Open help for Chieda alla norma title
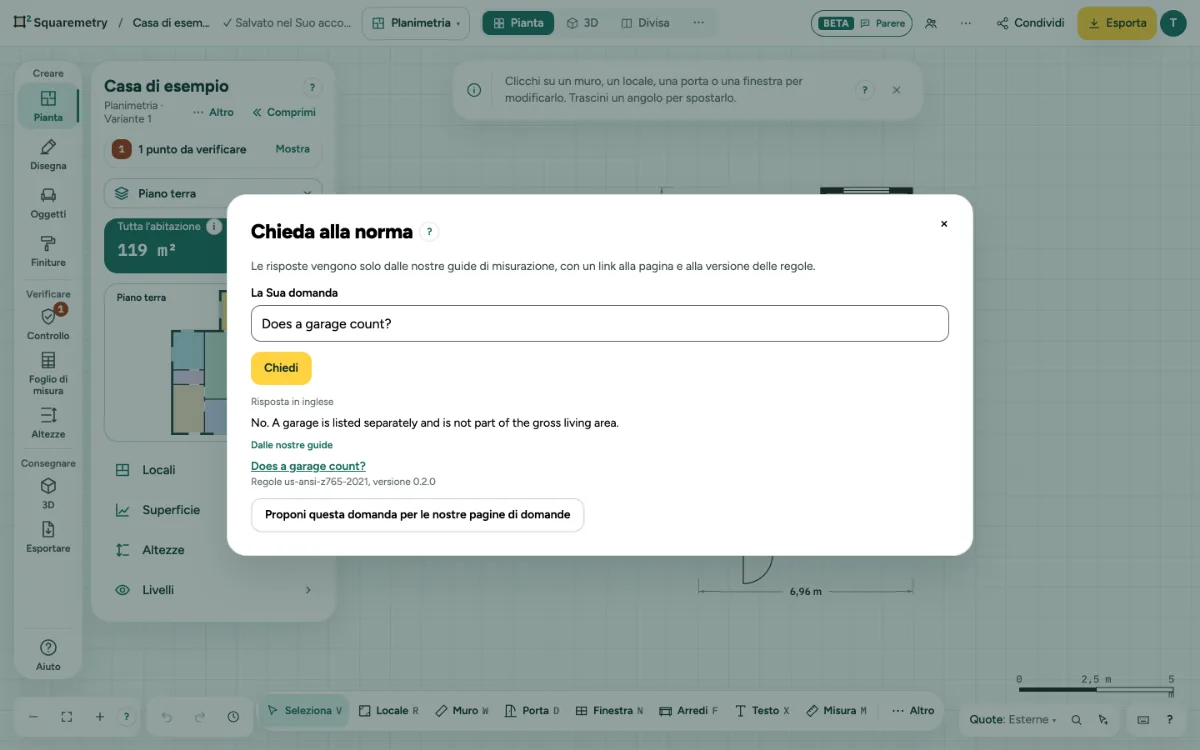Image resolution: width=1200 pixels, height=750 pixels. 429,232
